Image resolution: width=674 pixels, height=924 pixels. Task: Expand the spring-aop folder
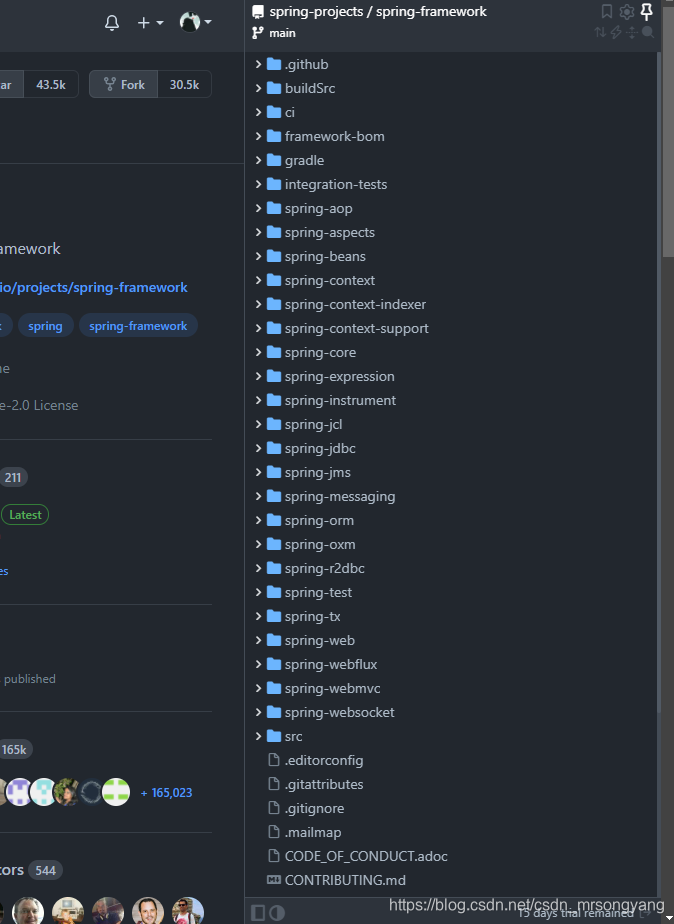point(259,208)
